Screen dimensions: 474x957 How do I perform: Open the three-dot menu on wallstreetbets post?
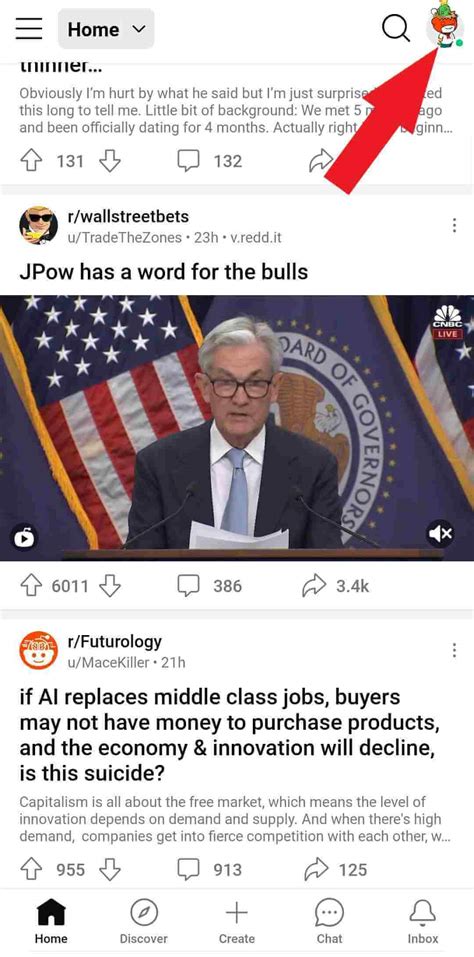coord(454,225)
